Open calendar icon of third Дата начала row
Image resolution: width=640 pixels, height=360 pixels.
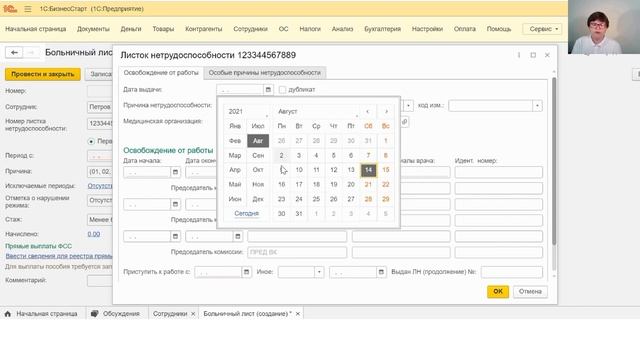click(175, 236)
